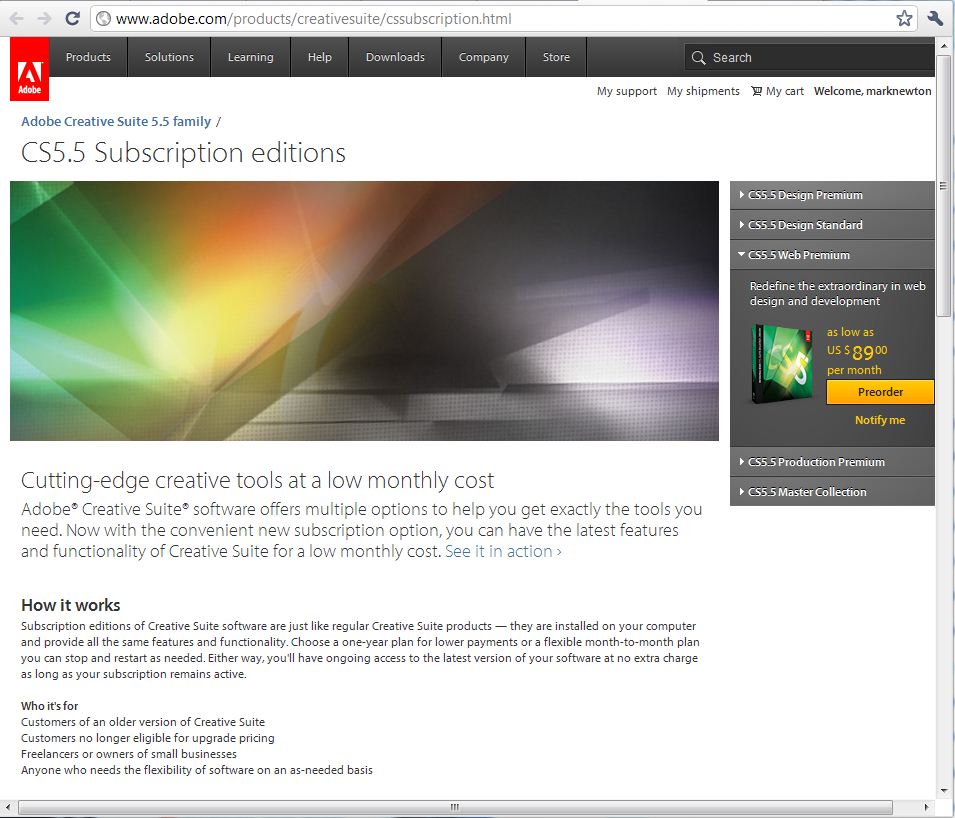Click the horizontal scrollbar at page bottom
Viewport: 955px width, 818px height.
453,807
